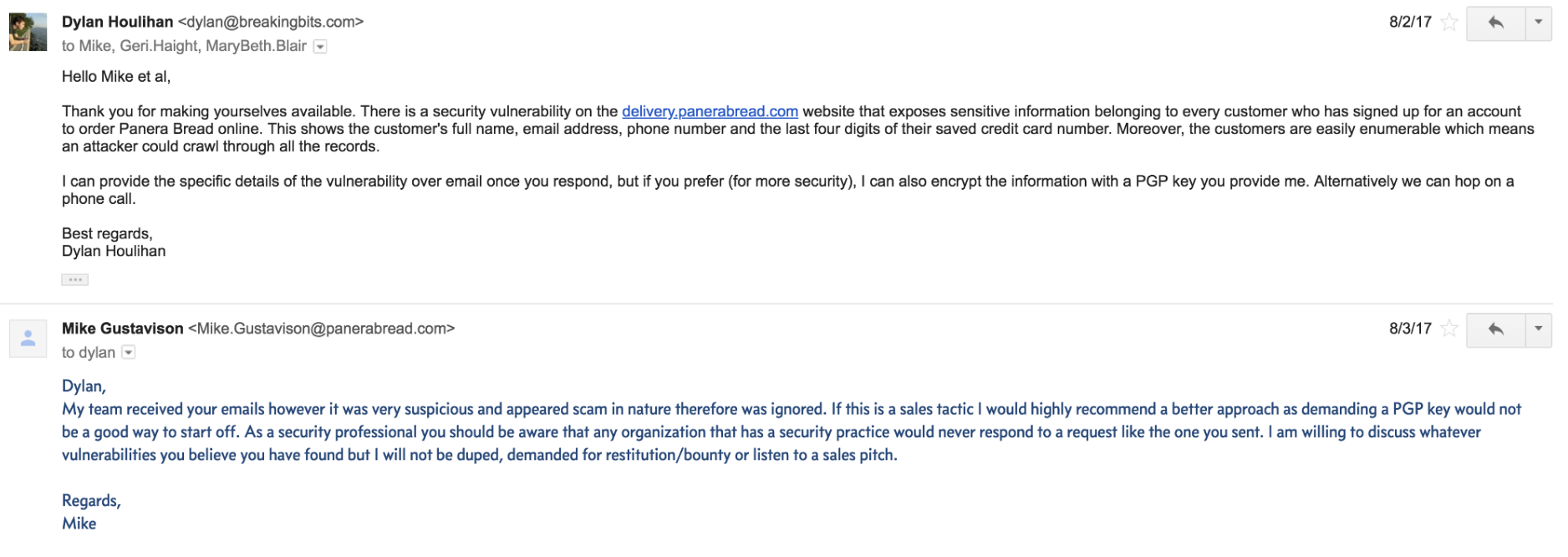
Task: Click the recipients line 'to Mike, Geri.Haight, MaryBeth.Blair'
Action: [x=184, y=46]
